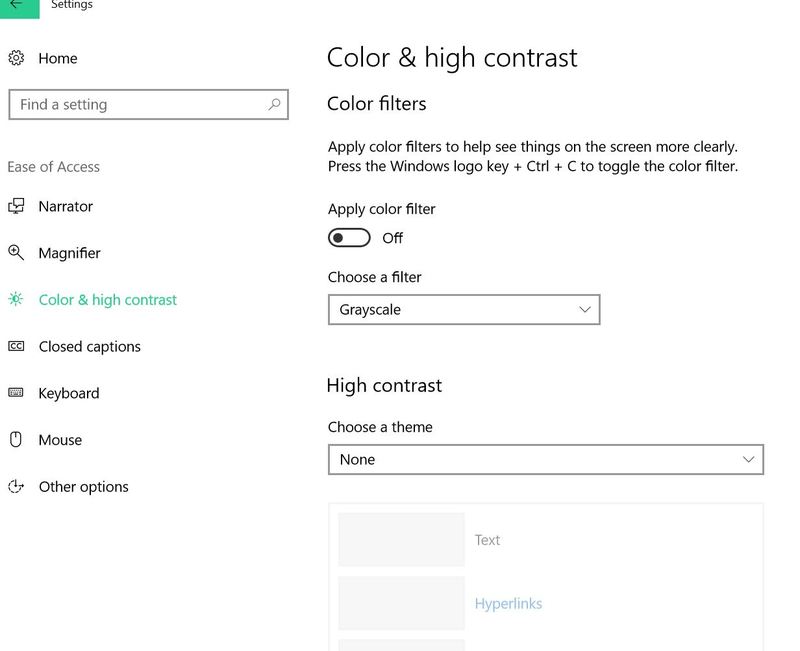Click the Mouse icon in sidebar

pos(16,440)
